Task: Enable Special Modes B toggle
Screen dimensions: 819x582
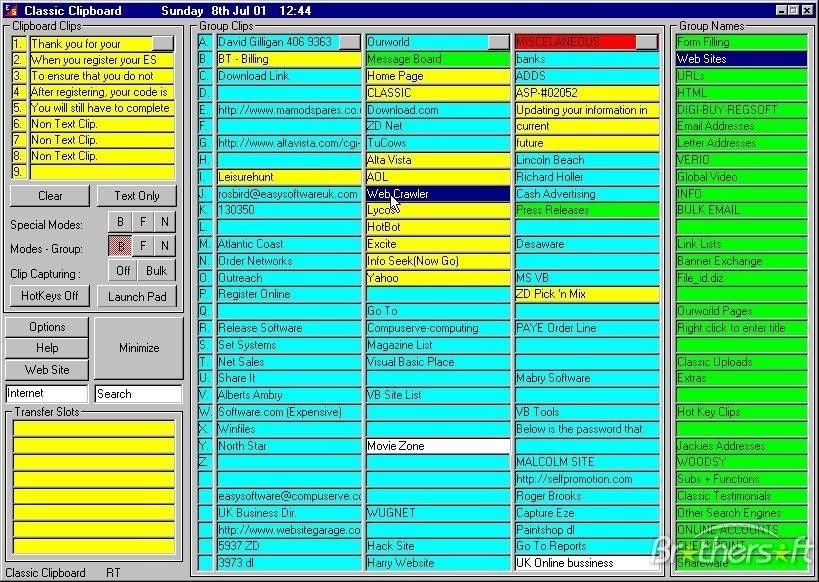Action: click(x=120, y=223)
